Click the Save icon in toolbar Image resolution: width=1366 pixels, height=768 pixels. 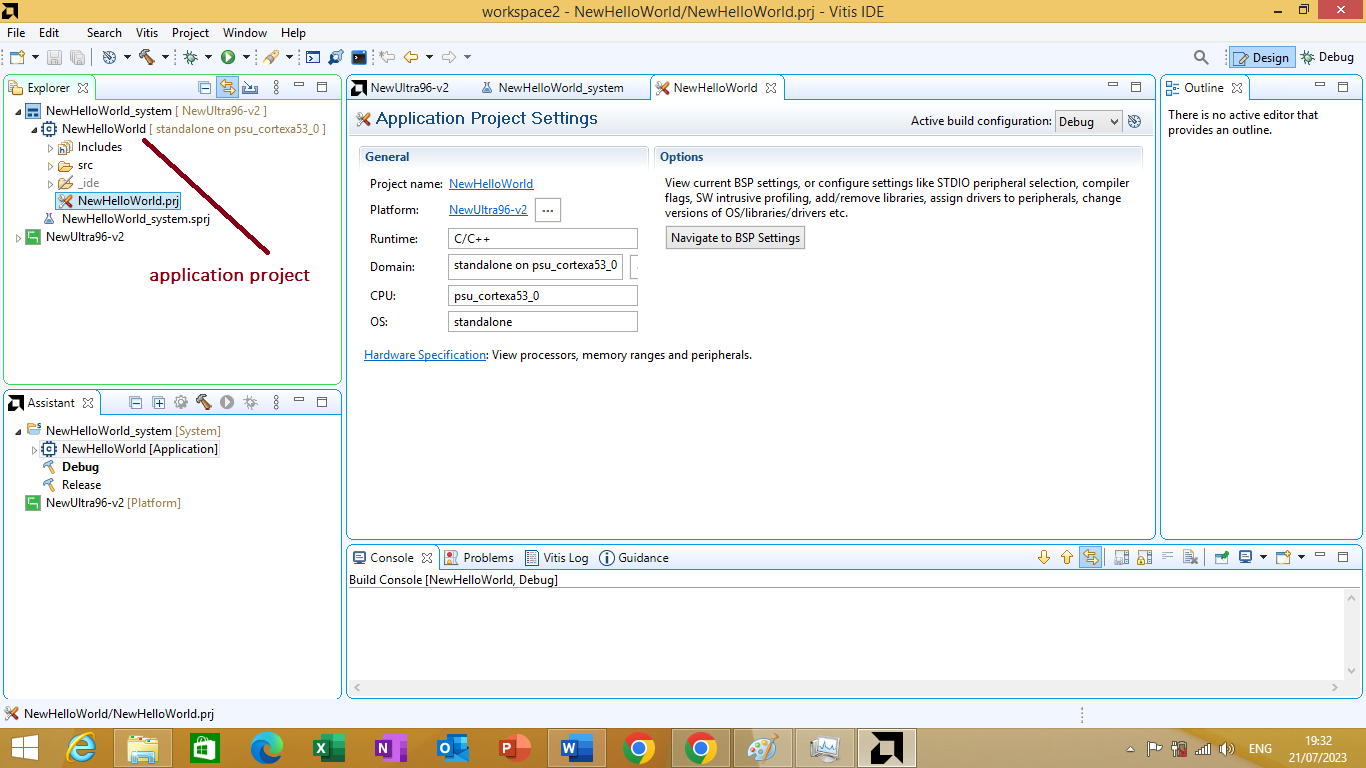(55, 57)
